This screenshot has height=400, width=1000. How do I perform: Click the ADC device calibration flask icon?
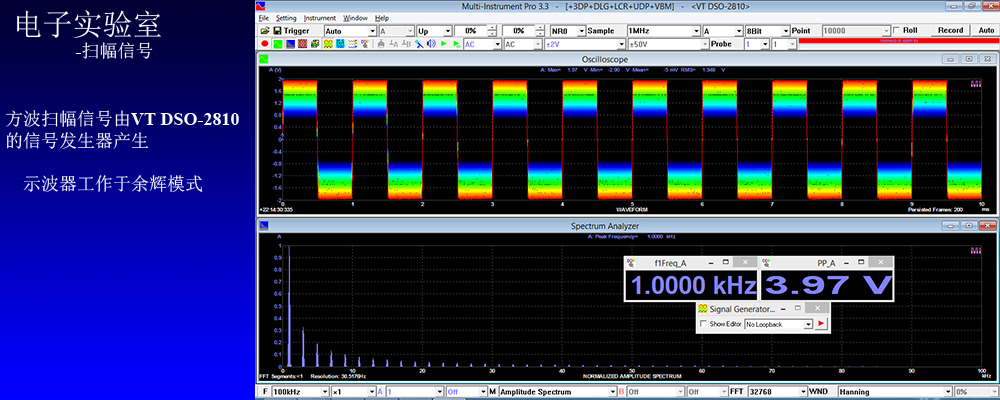(x=381, y=44)
